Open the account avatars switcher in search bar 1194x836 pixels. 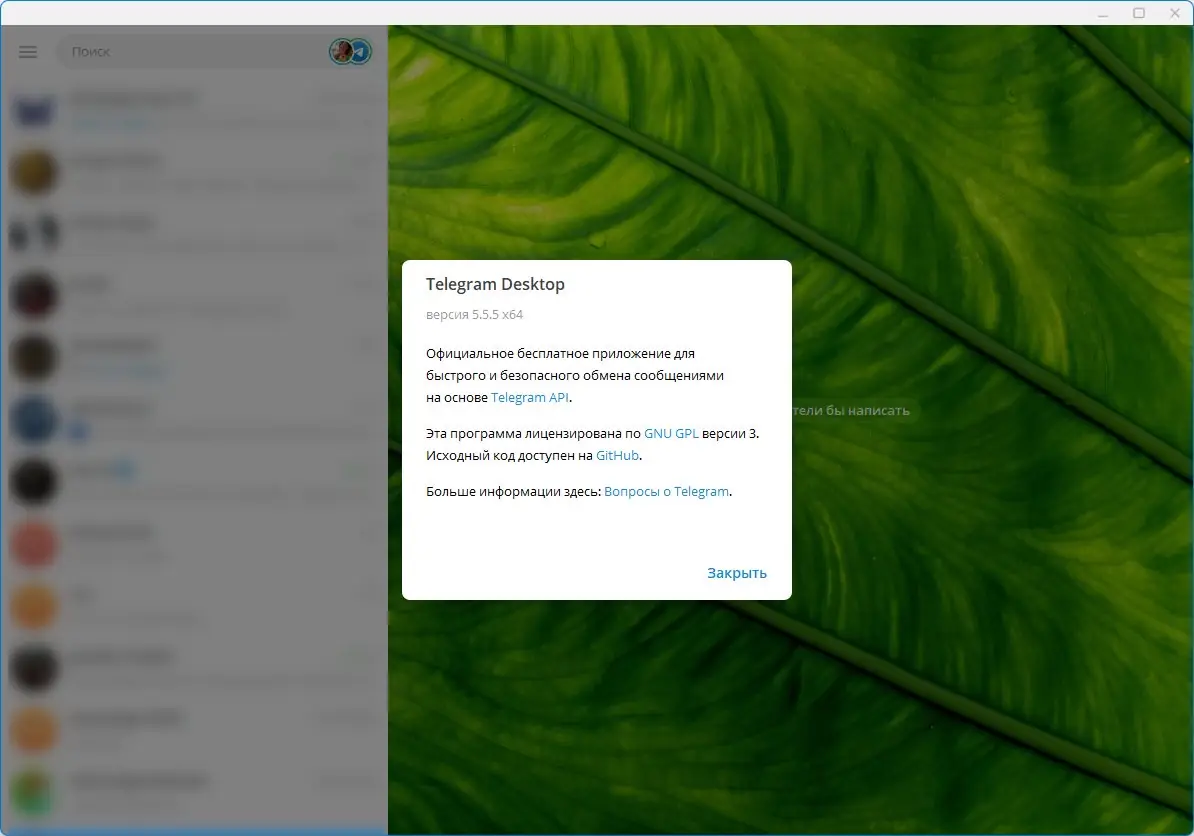pos(350,52)
